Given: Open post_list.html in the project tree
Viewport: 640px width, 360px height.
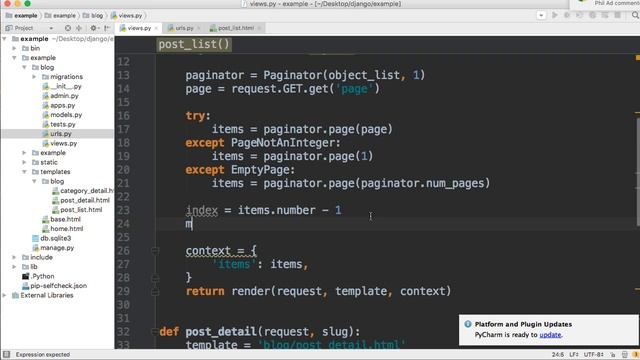Looking at the screenshot, I should pyautogui.click(x=77, y=210).
